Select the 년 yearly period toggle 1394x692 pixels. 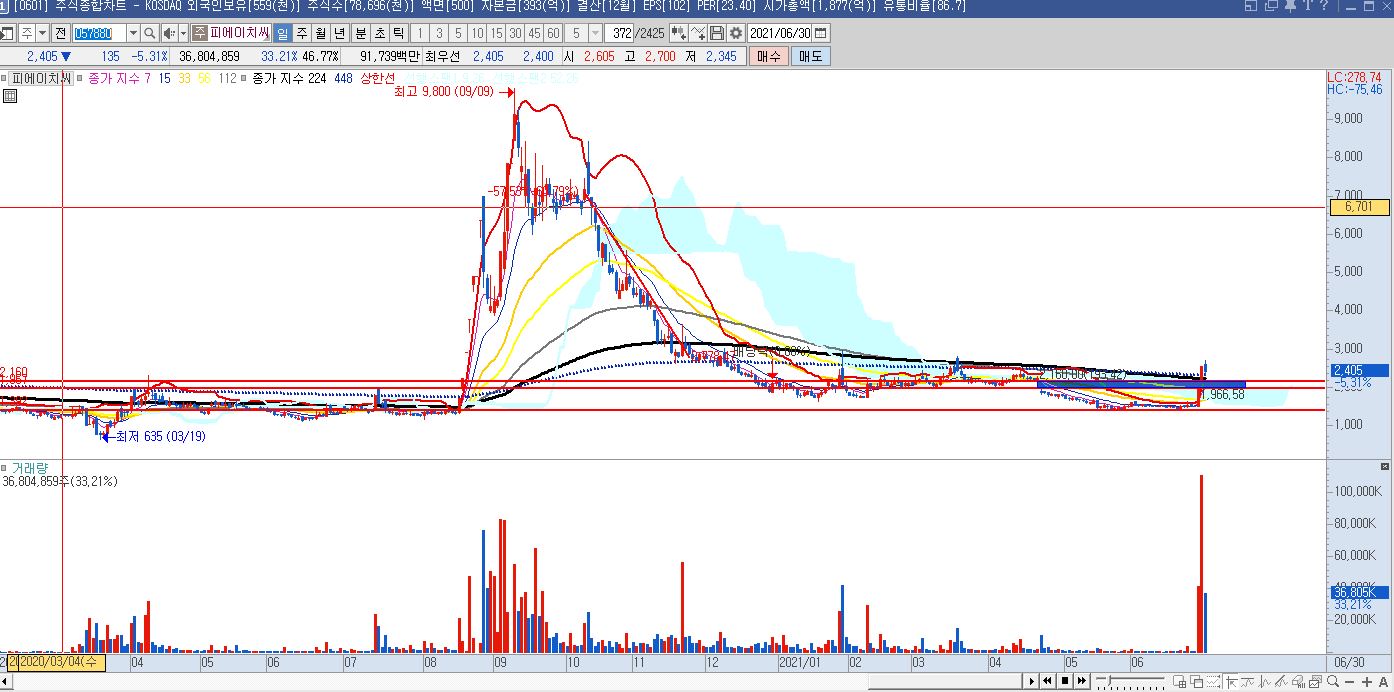(340, 33)
